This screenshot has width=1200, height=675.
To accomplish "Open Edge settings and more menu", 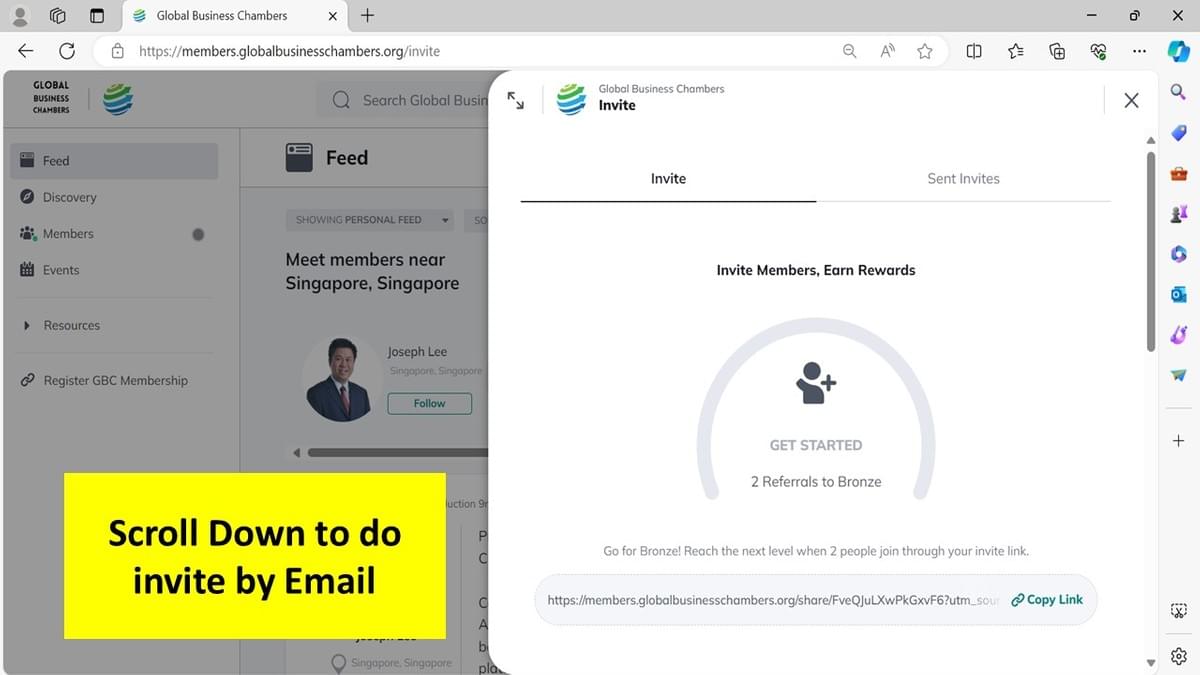I will [x=1139, y=51].
